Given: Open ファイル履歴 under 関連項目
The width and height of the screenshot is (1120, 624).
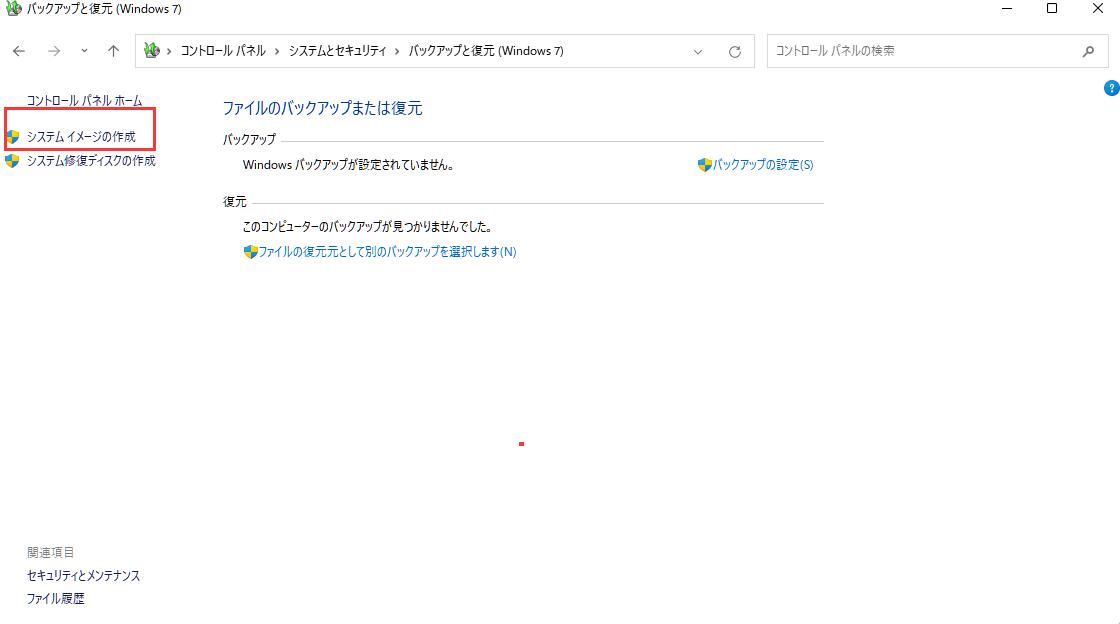Looking at the screenshot, I should 55,598.
